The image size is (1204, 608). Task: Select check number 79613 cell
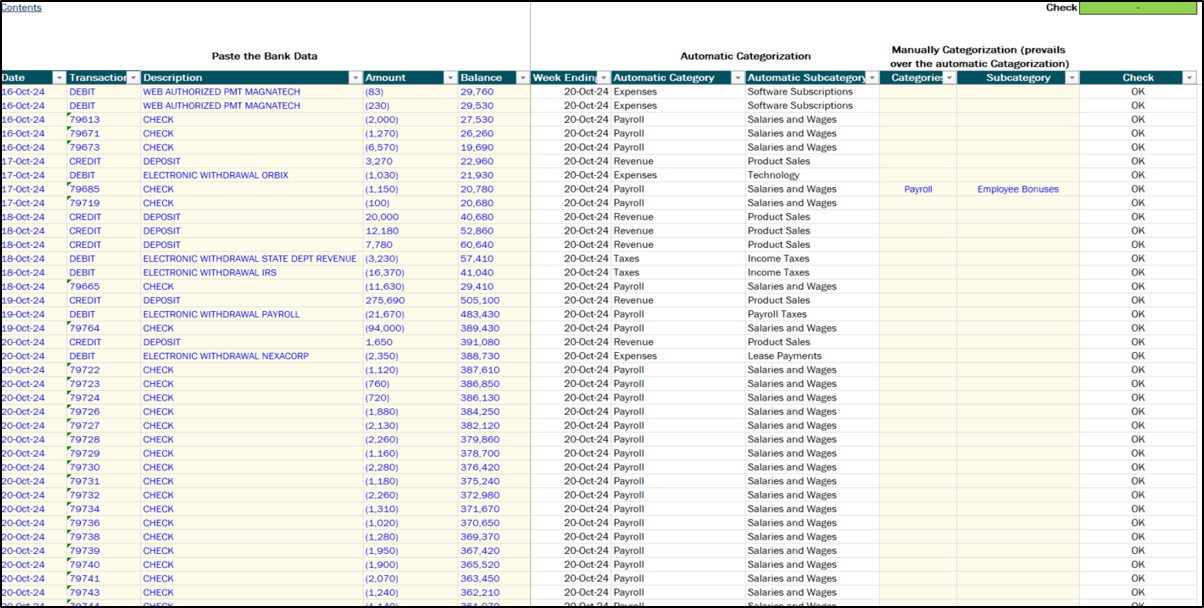tap(102, 120)
